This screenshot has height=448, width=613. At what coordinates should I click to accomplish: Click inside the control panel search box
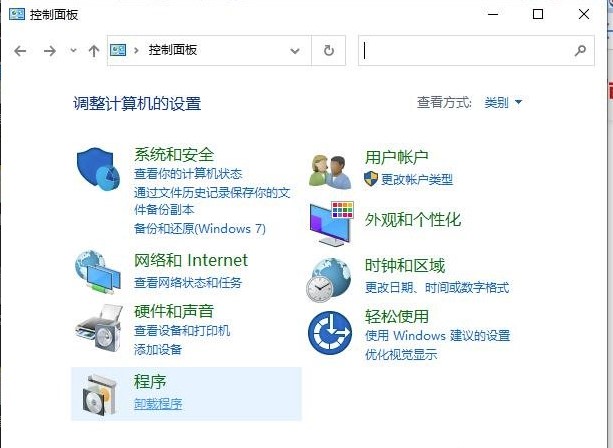coord(465,50)
